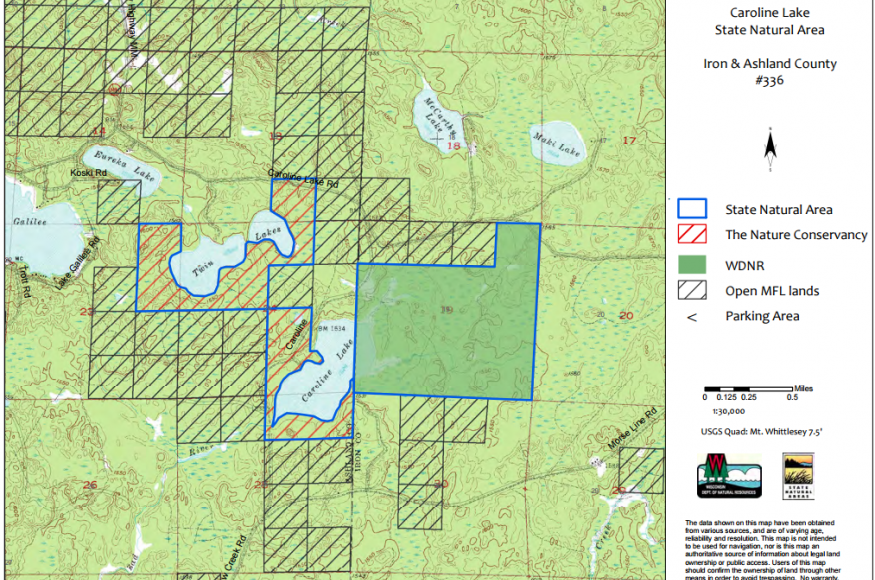This screenshot has width=875, height=580.
Task: Click the '1:30,000' scale ratio text
Action: coord(728,411)
